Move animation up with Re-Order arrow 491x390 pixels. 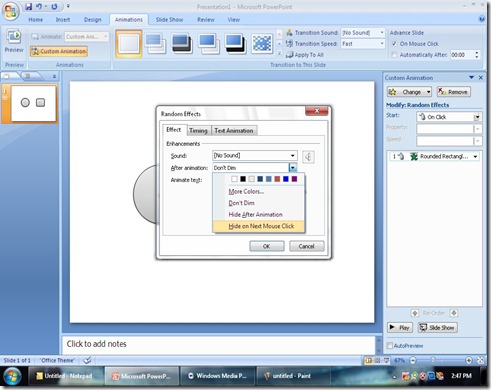[x=415, y=313]
